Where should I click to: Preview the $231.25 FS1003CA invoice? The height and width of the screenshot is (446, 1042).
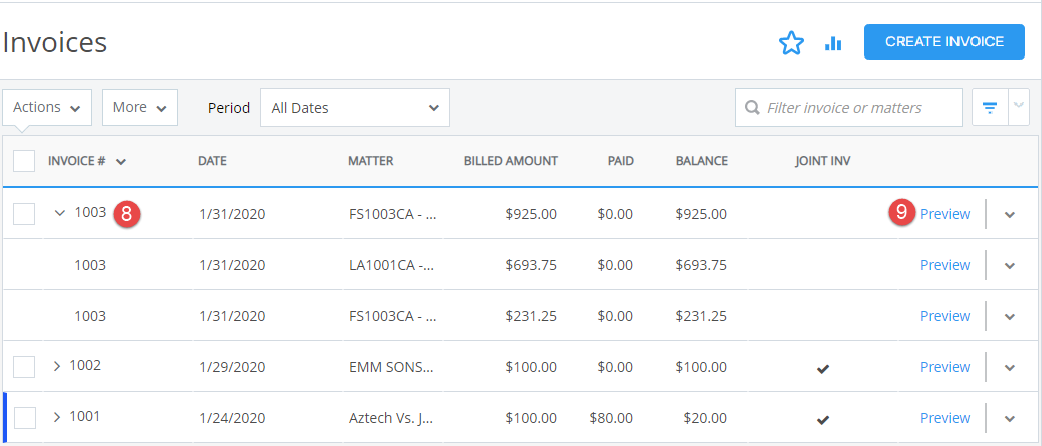(x=945, y=316)
